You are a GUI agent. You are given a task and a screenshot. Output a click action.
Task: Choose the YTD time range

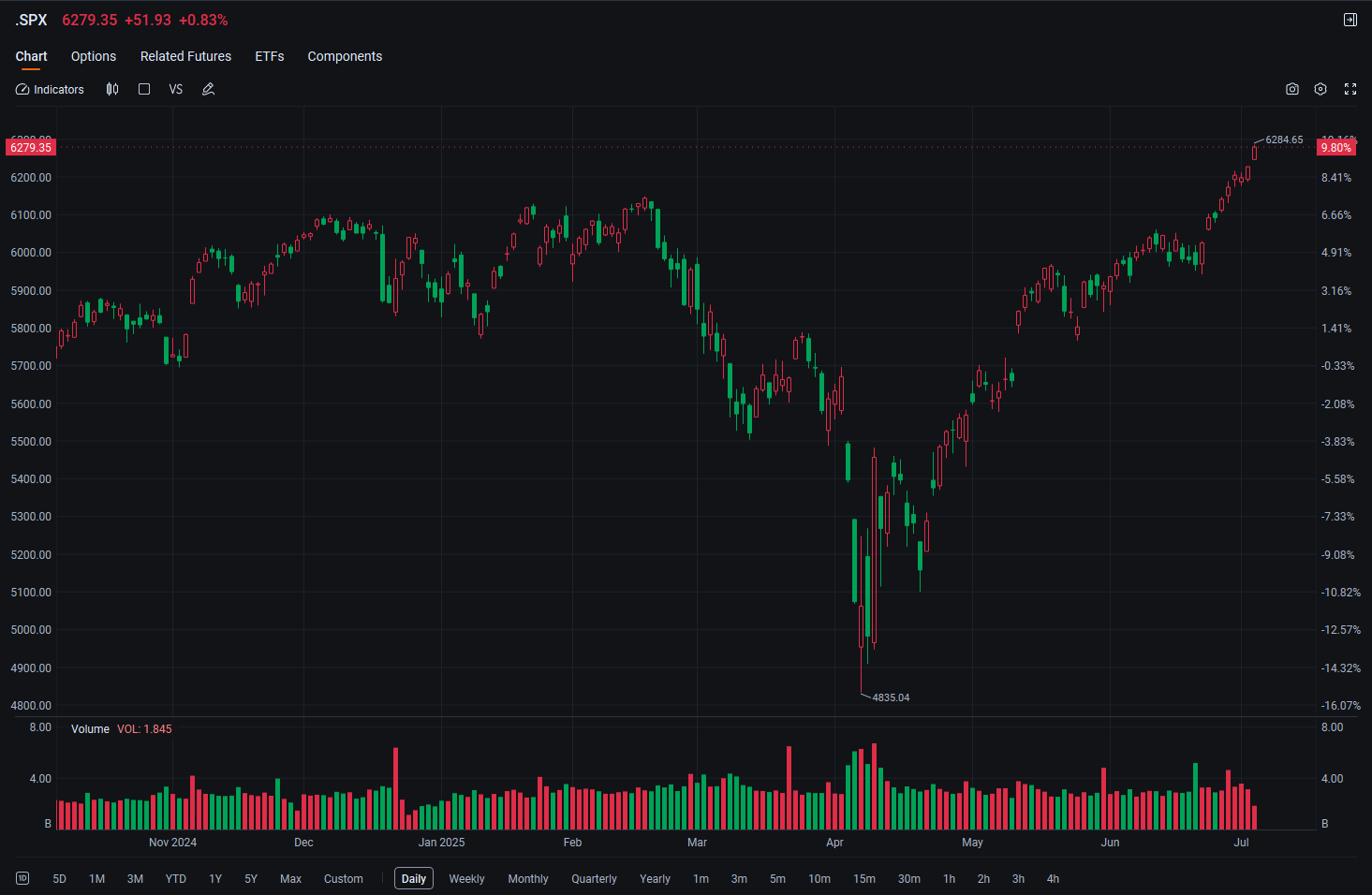point(176,879)
